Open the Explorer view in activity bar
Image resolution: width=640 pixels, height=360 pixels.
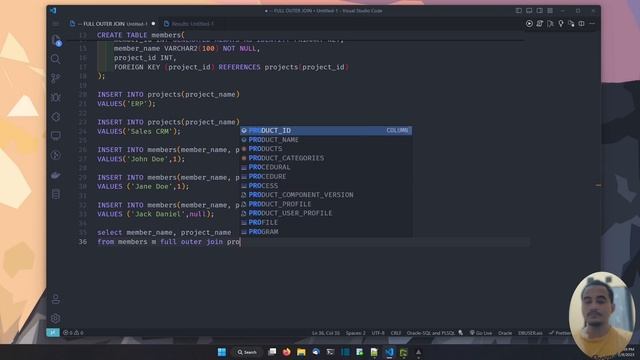pyautogui.click(x=56, y=40)
